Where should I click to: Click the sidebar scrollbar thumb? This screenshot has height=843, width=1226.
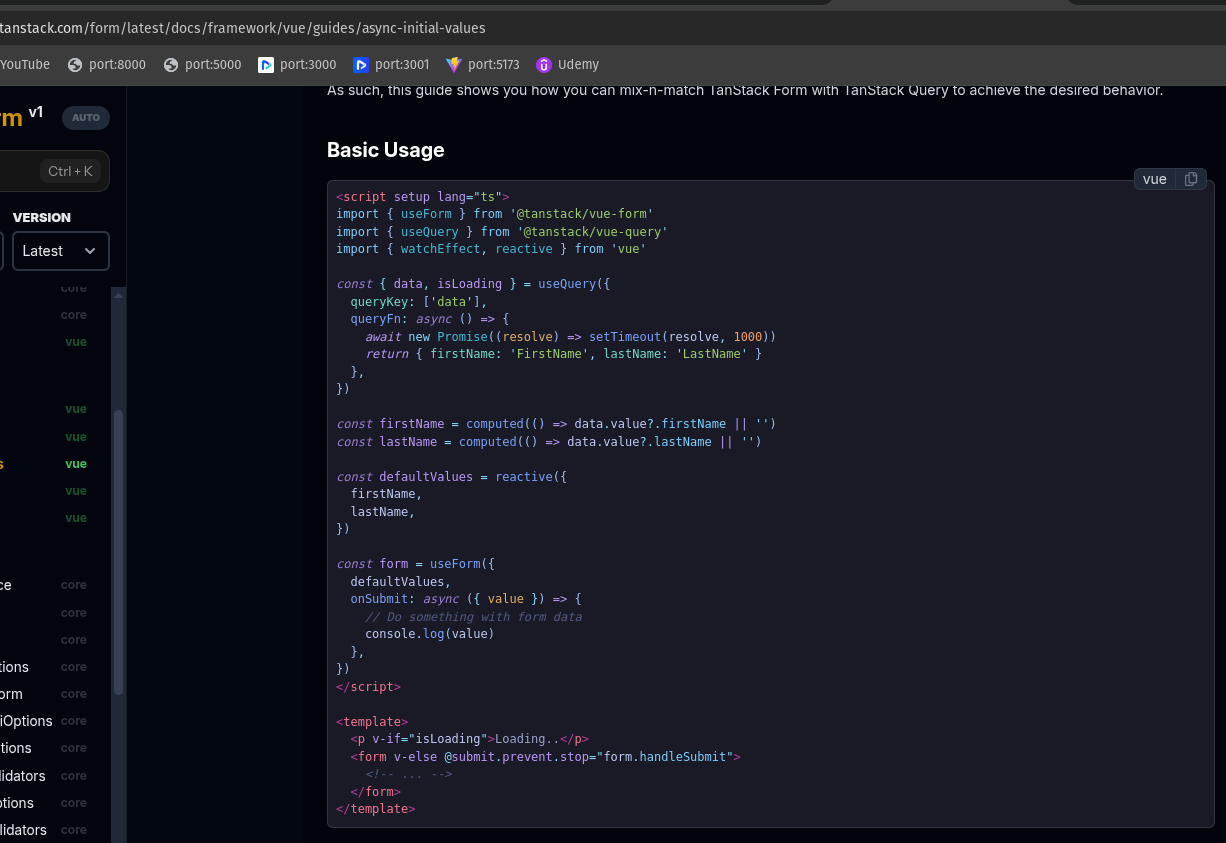[x=119, y=552]
